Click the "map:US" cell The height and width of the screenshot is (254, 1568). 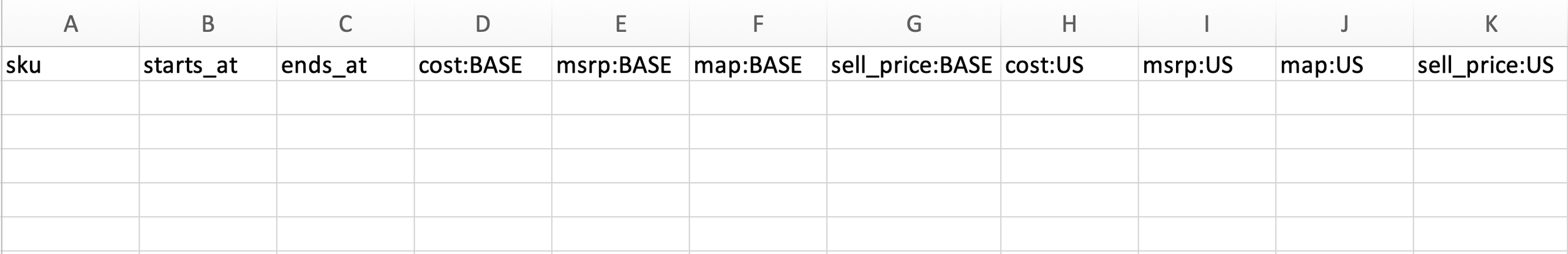1344,64
